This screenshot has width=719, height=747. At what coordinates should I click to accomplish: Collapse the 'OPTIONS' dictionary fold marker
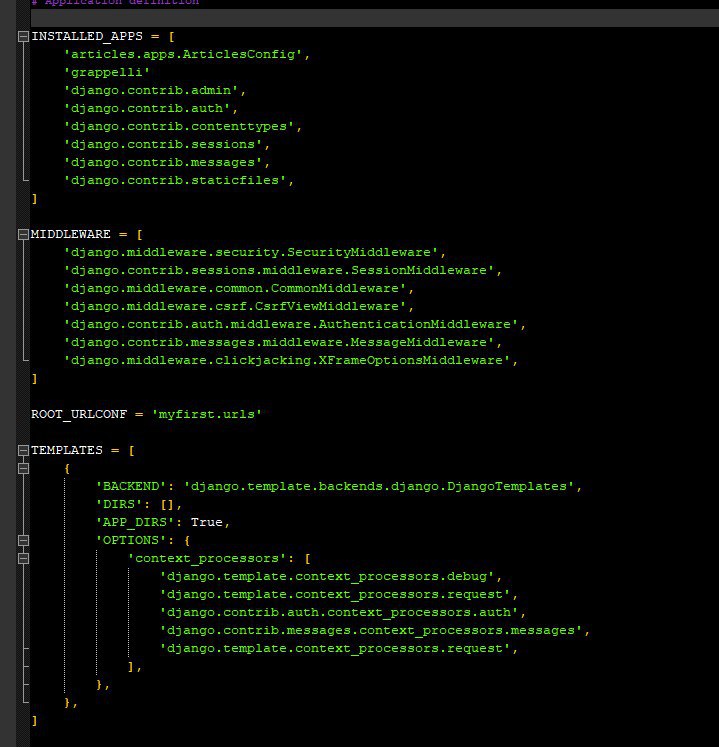click(23, 540)
